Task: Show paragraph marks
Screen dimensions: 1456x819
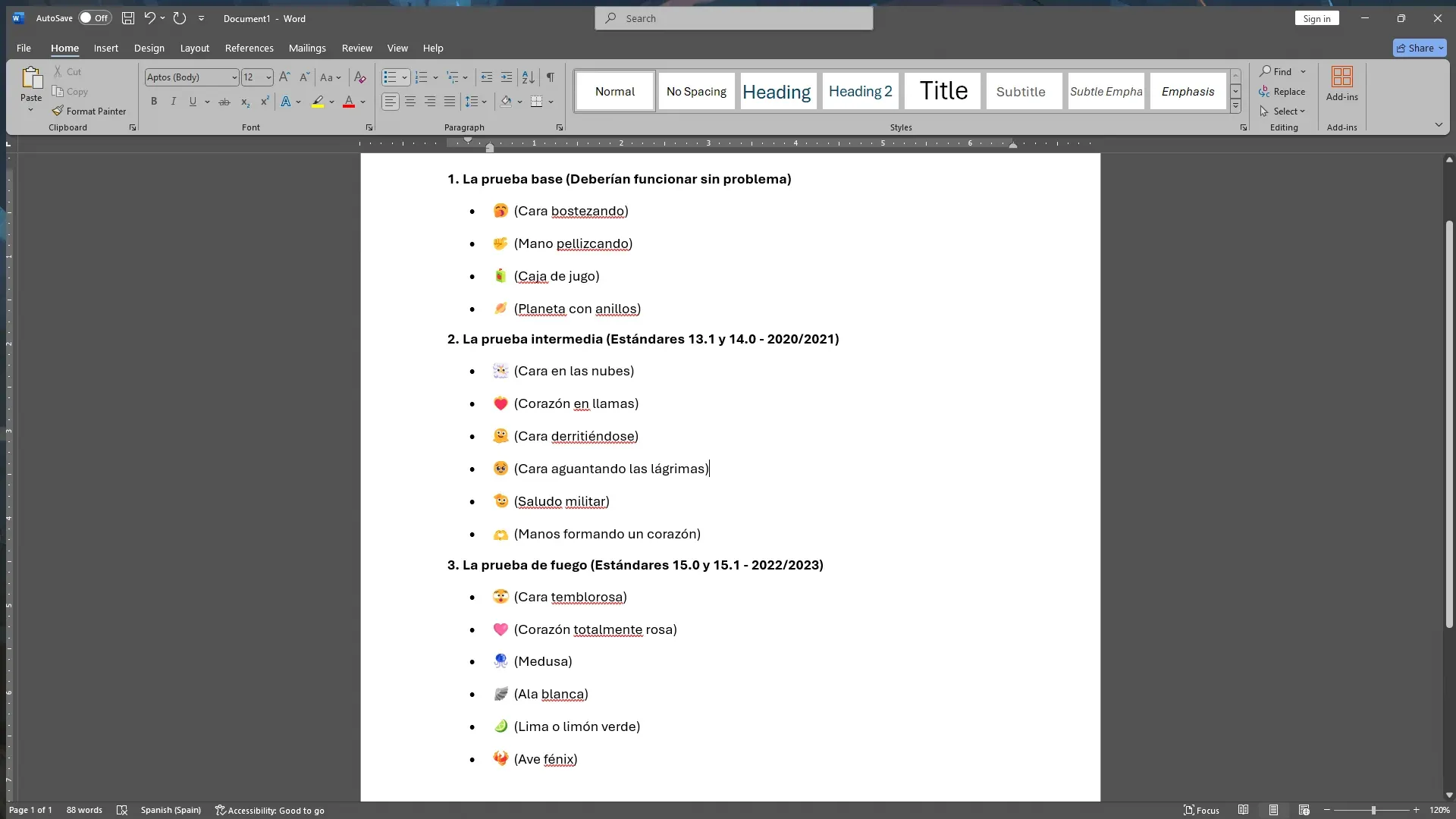Action: pyautogui.click(x=550, y=77)
